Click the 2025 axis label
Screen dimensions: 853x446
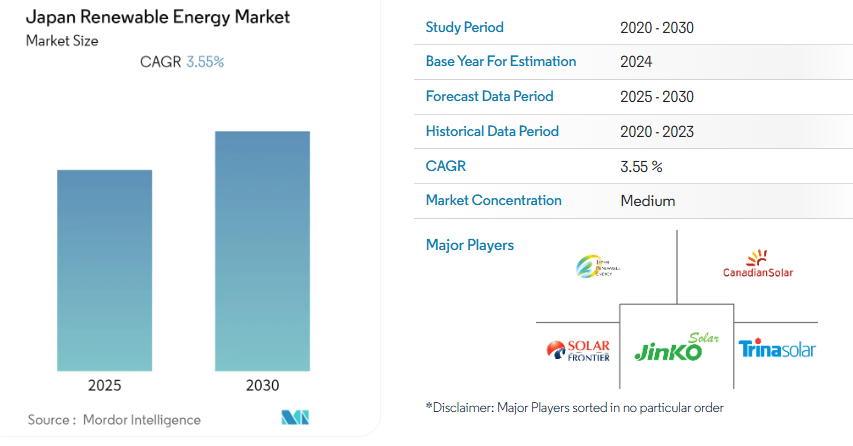105,385
